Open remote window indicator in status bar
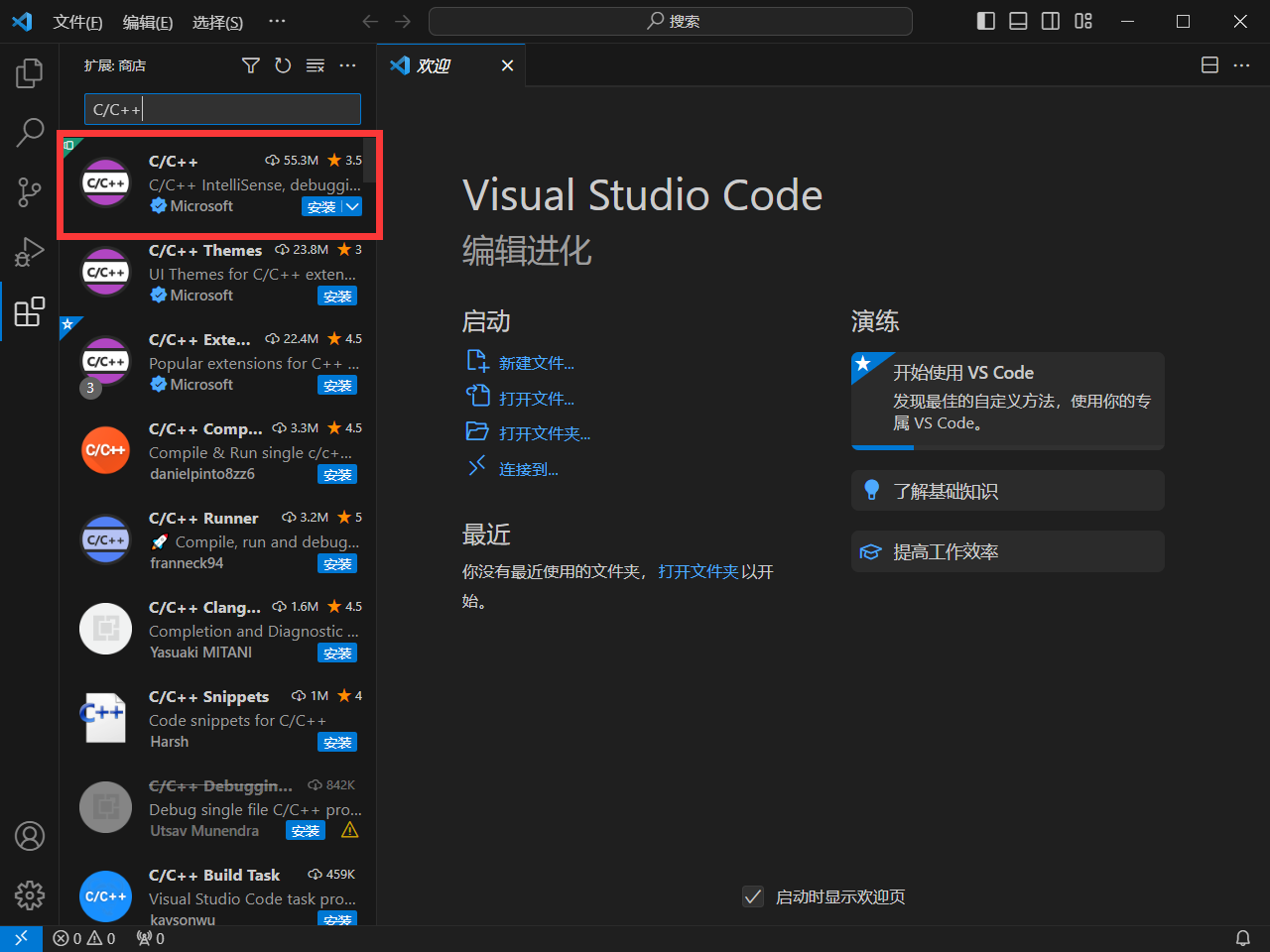Screen dimensions: 1270x952 pyautogui.click(x=21, y=938)
